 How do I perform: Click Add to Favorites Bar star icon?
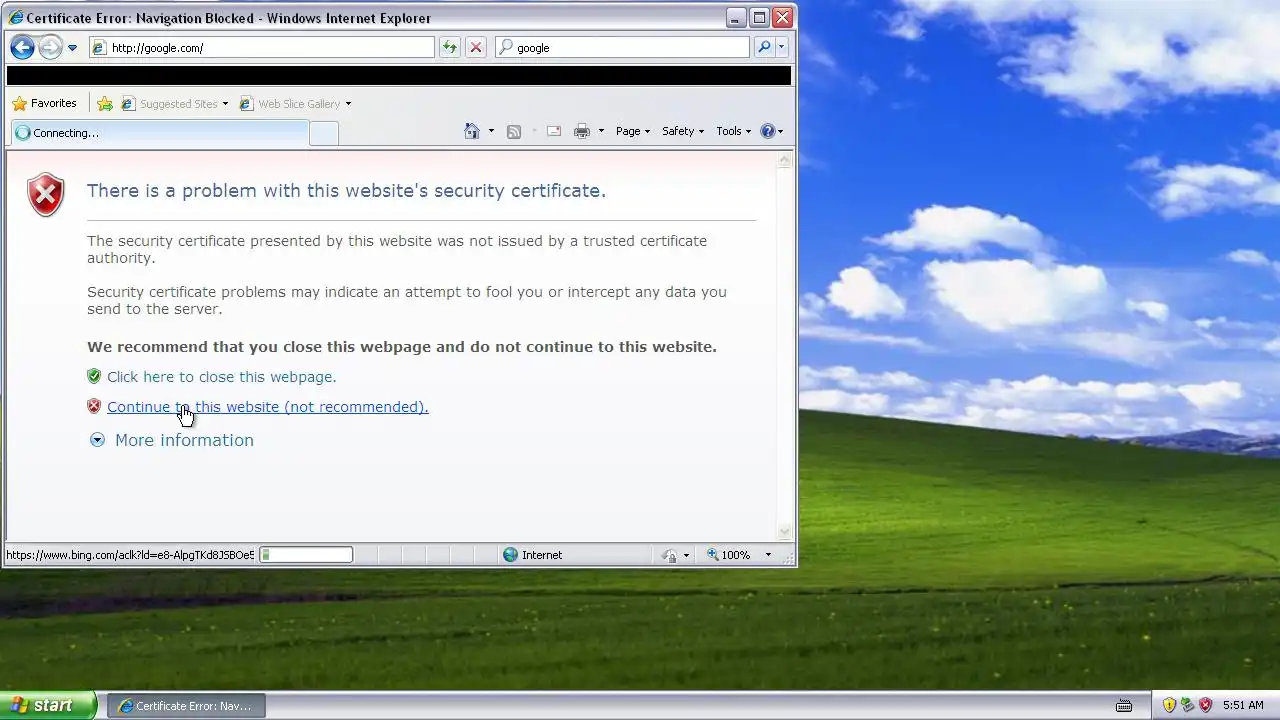click(x=105, y=103)
